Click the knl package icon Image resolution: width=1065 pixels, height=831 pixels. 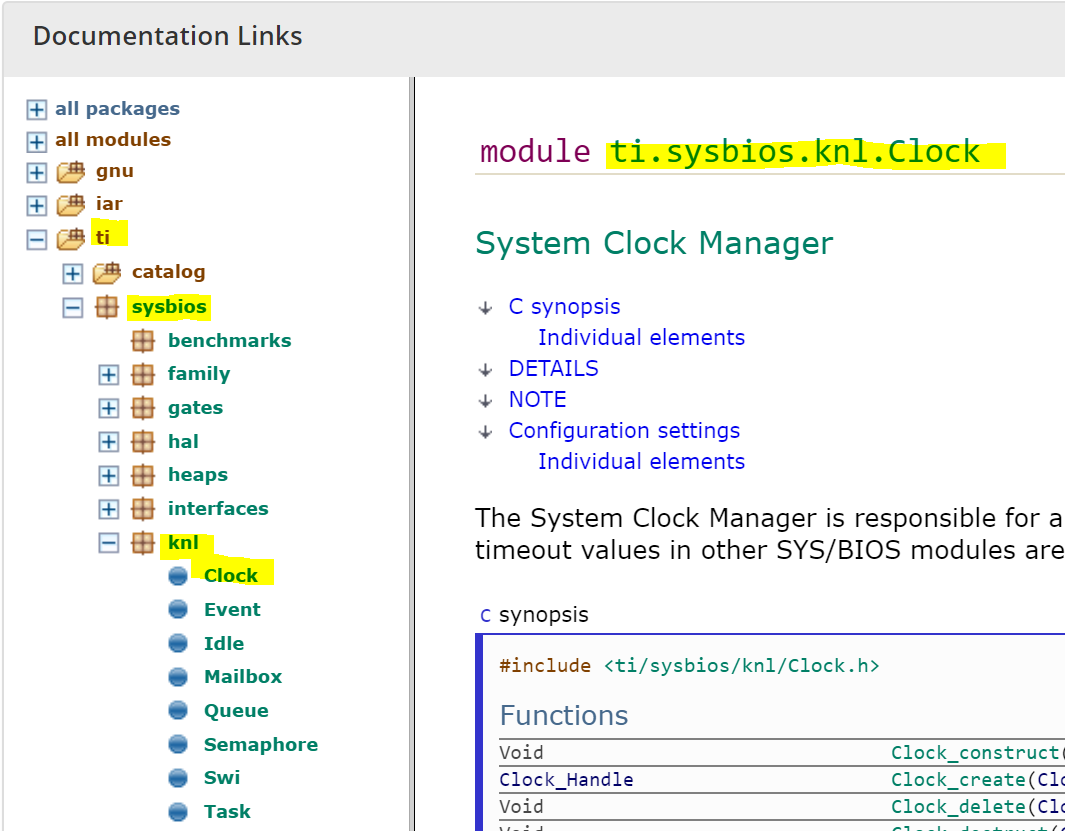[143, 543]
